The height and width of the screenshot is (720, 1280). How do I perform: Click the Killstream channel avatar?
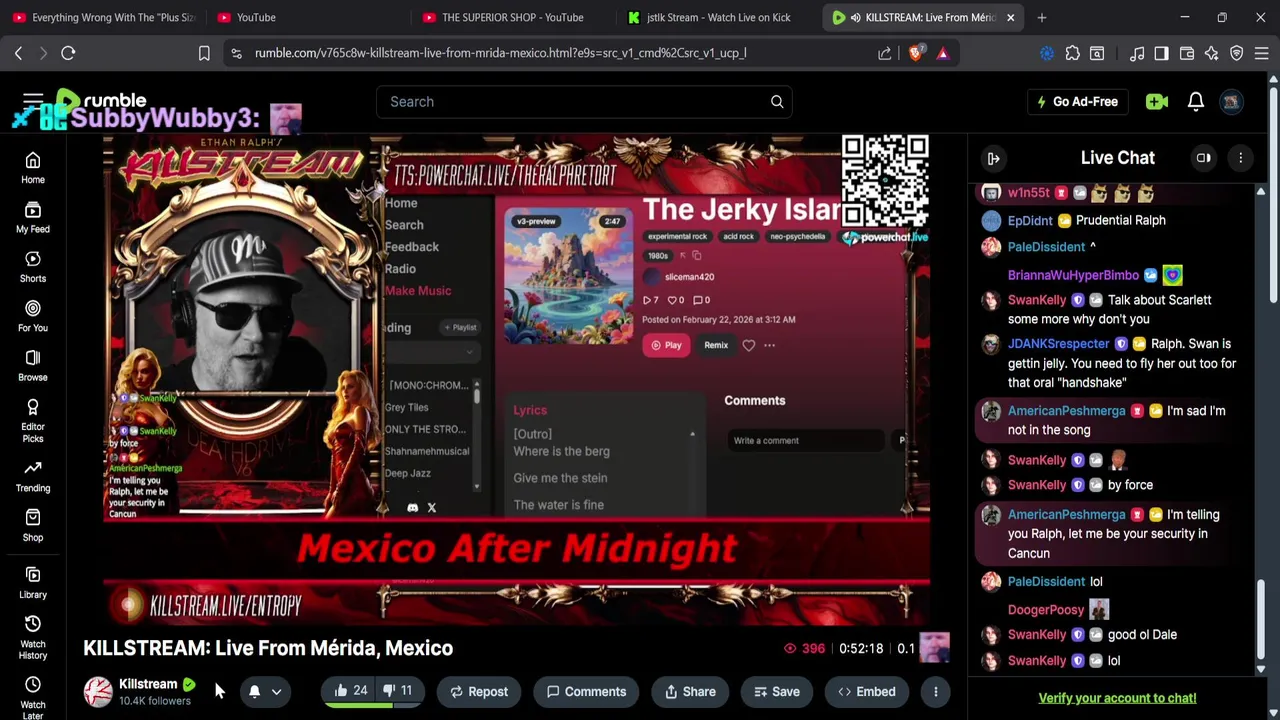tap(98, 691)
